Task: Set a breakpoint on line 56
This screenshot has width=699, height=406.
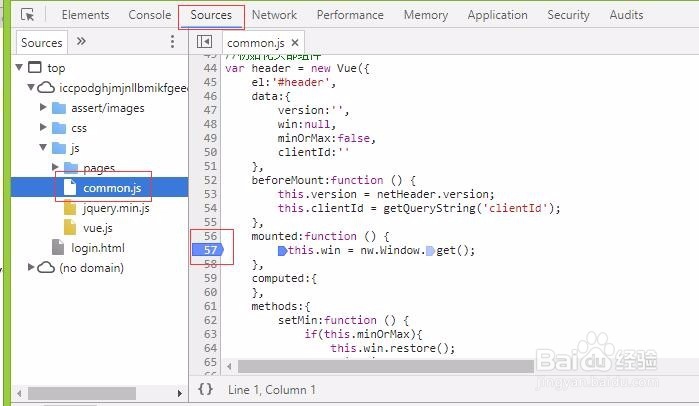Action: point(210,236)
